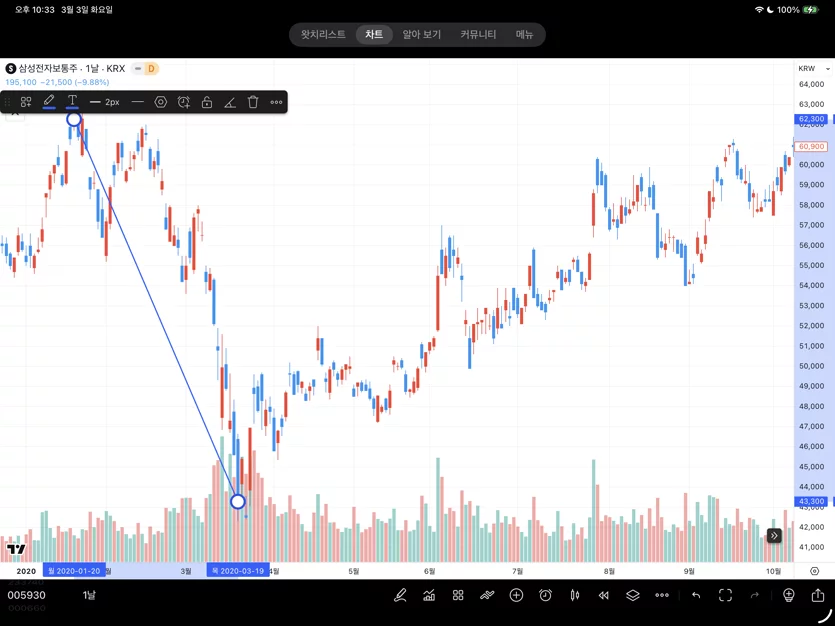The width and height of the screenshot is (835, 626).
Task: Open drawing settings hexagon icon
Action: pos(161,102)
